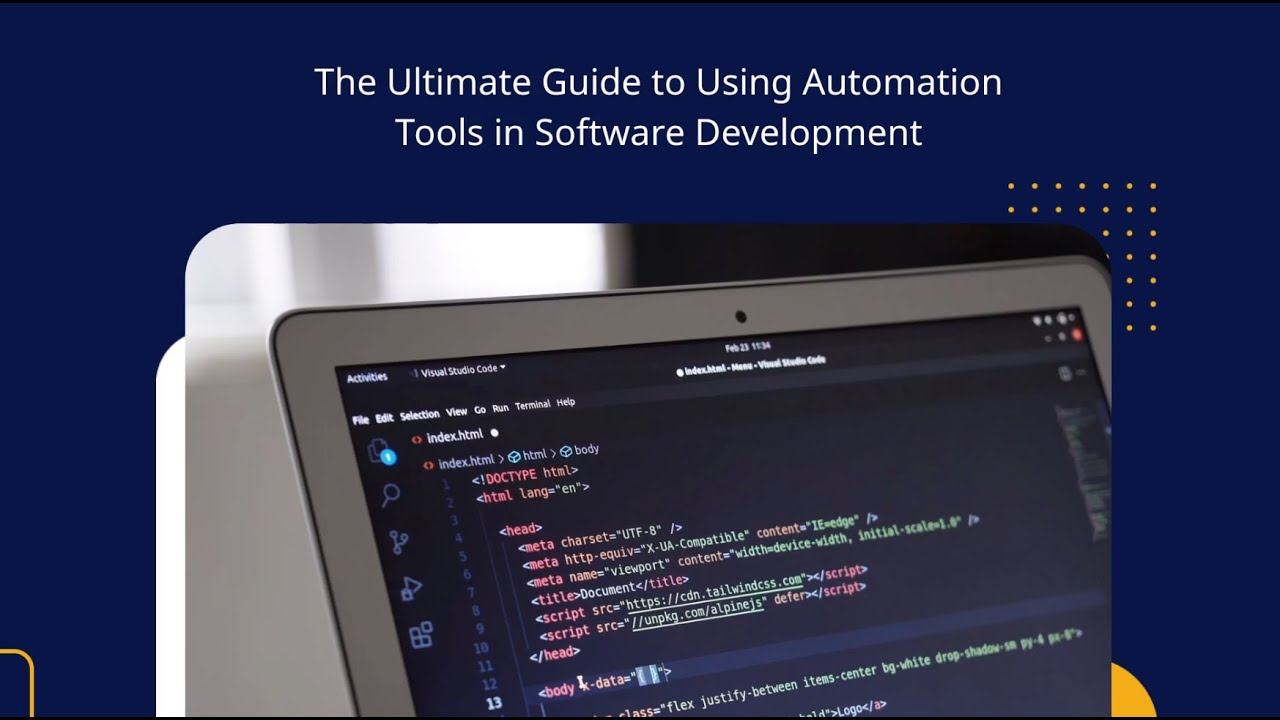The image size is (1280, 720).
Task: Open the Run menu
Action: [501, 408]
